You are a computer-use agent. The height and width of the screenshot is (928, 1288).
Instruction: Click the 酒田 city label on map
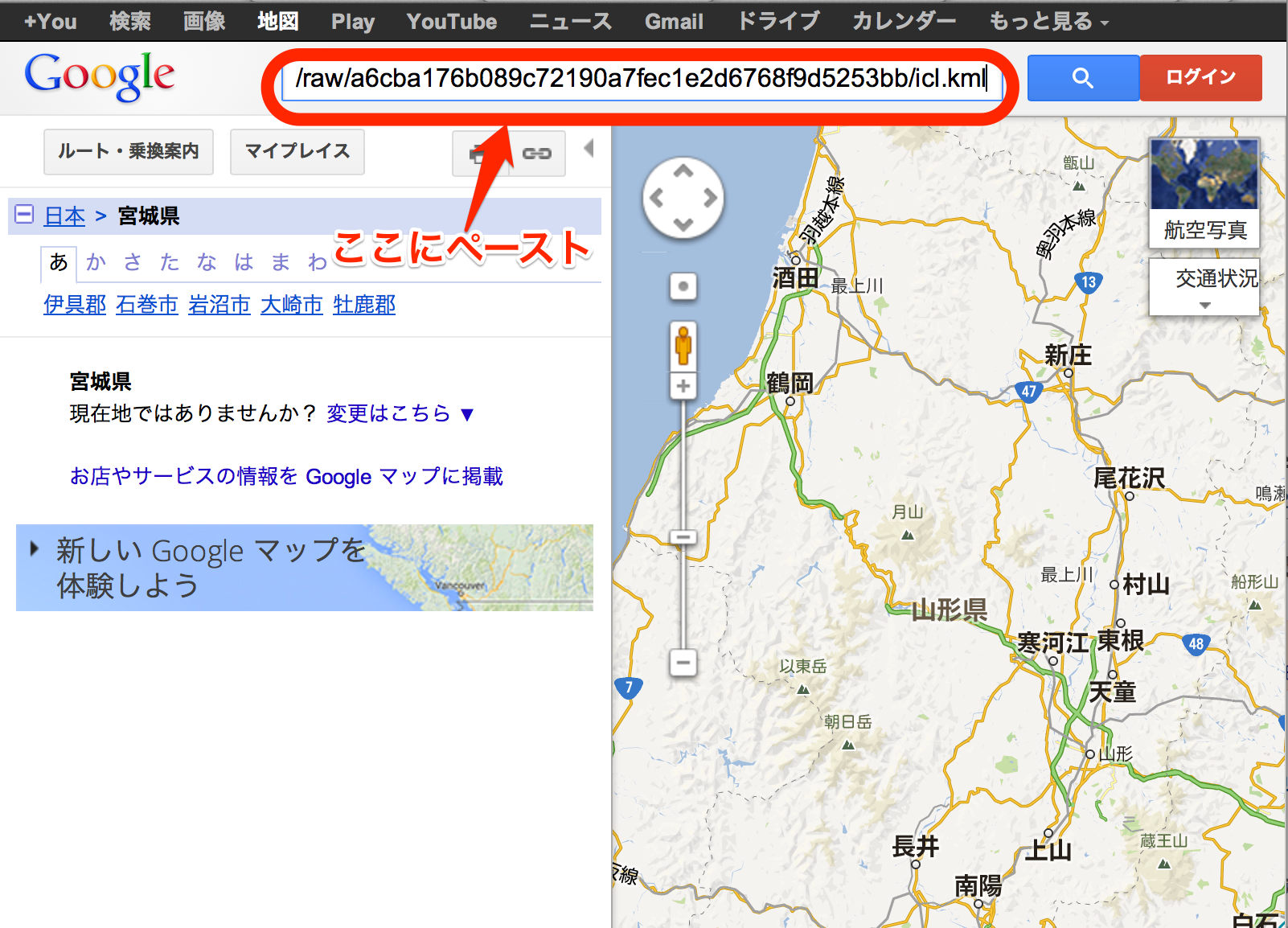click(795, 278)
